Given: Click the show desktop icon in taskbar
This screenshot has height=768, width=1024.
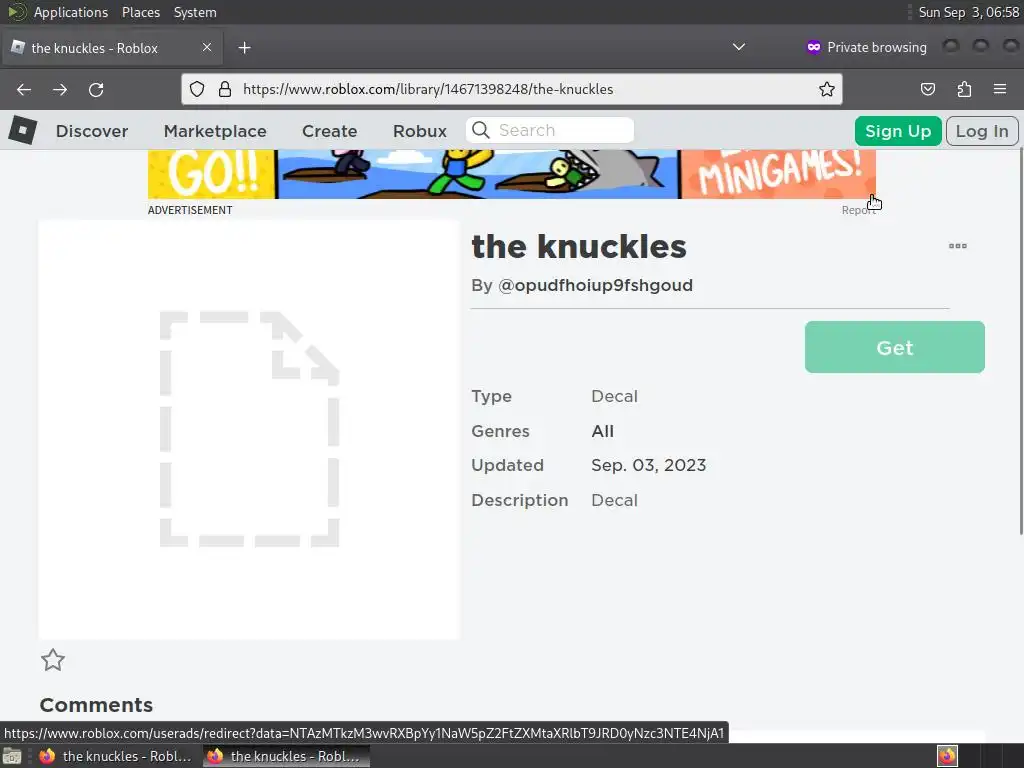Looking at the screenshot, I should click(12, 756).
